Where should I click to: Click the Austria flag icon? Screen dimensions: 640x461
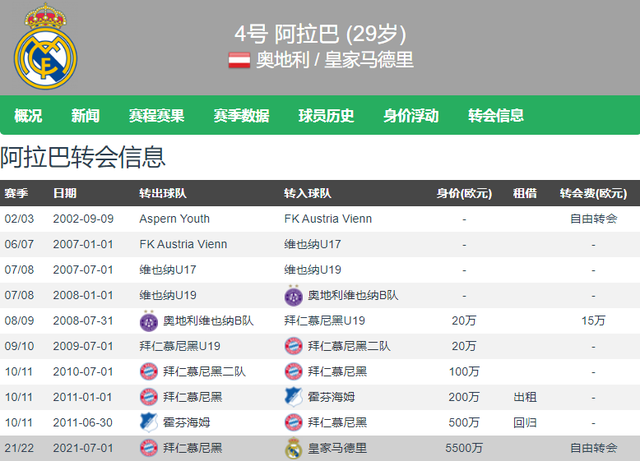(239, 60)
